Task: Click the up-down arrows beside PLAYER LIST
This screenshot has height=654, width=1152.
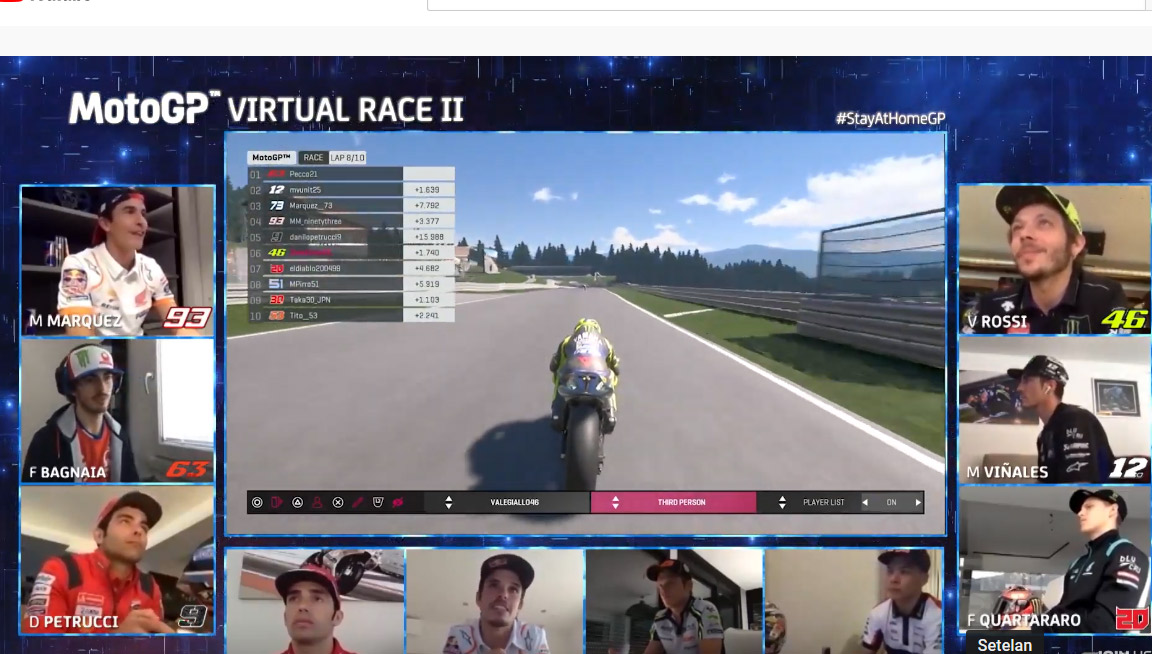Action: [782, 503]
